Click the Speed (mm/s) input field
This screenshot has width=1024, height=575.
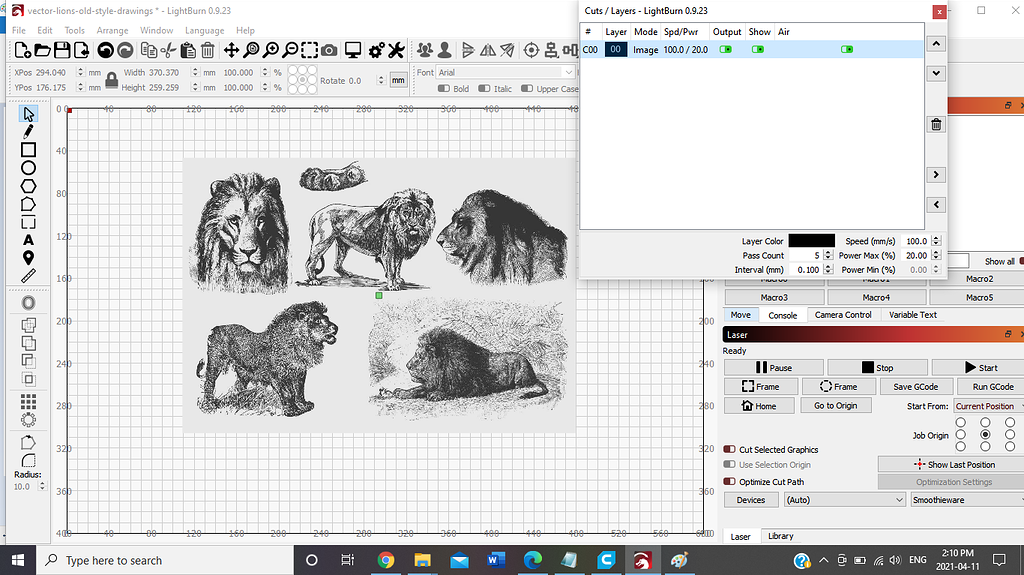tap(916, 241)
